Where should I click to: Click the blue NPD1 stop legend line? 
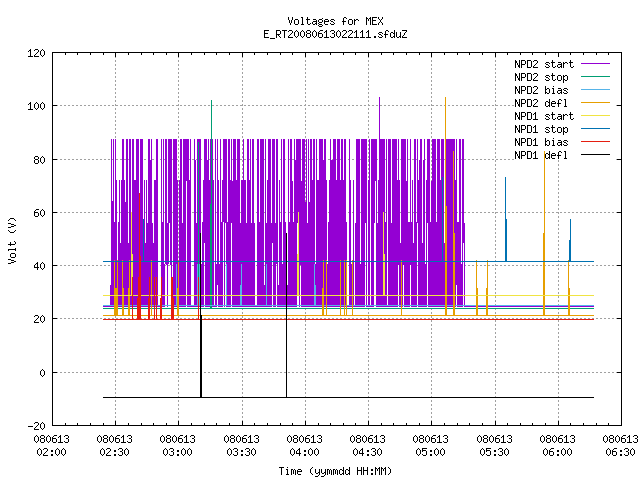[x=595, y=129]
